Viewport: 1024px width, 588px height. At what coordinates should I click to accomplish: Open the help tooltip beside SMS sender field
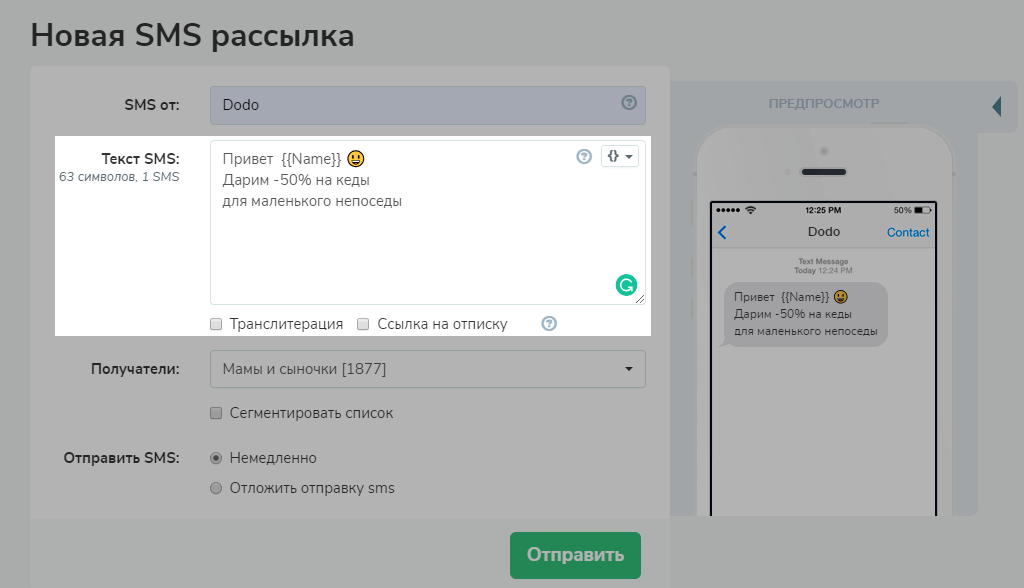tap(631, 104)
